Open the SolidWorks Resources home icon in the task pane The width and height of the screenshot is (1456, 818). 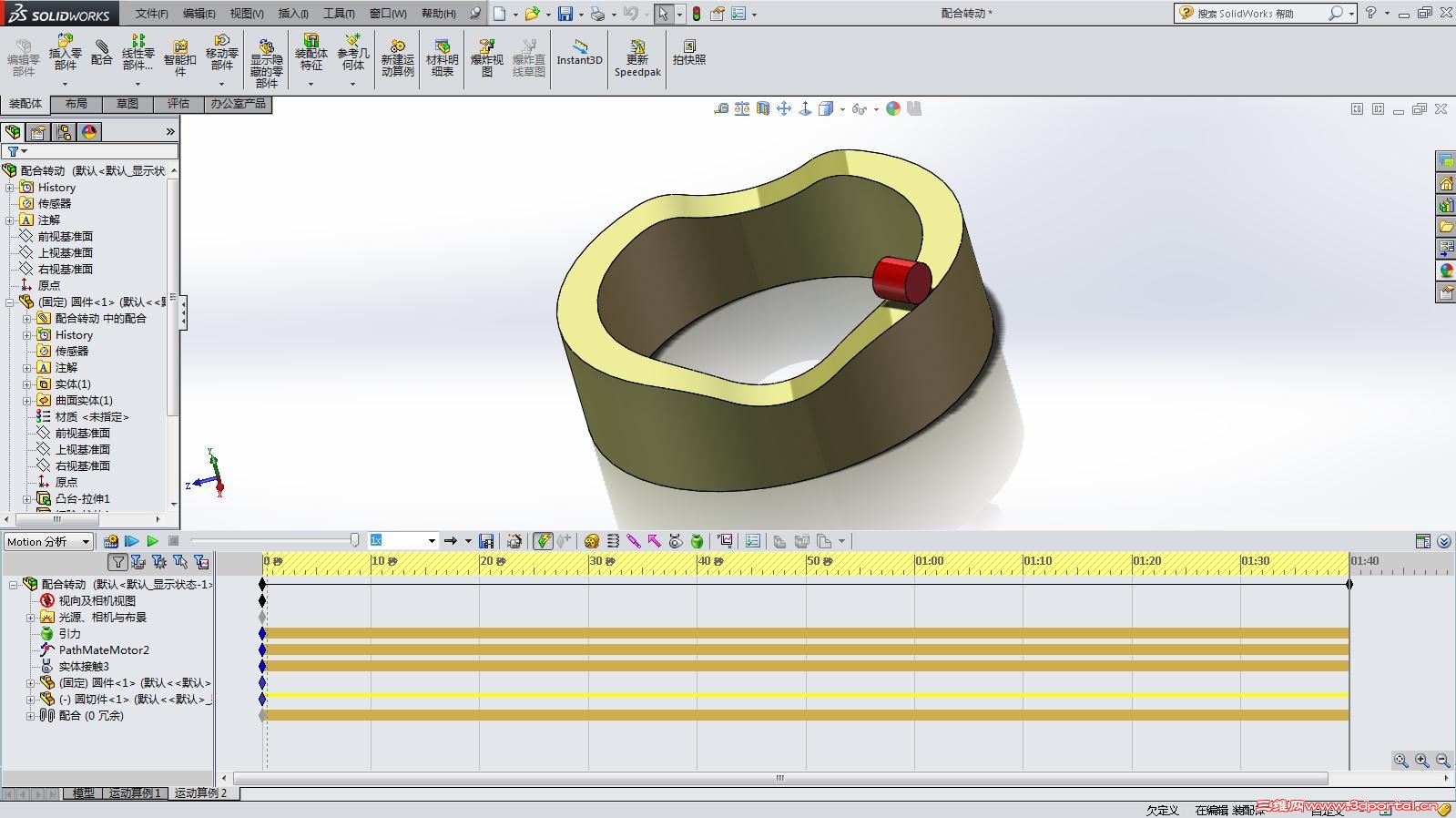1446,183
